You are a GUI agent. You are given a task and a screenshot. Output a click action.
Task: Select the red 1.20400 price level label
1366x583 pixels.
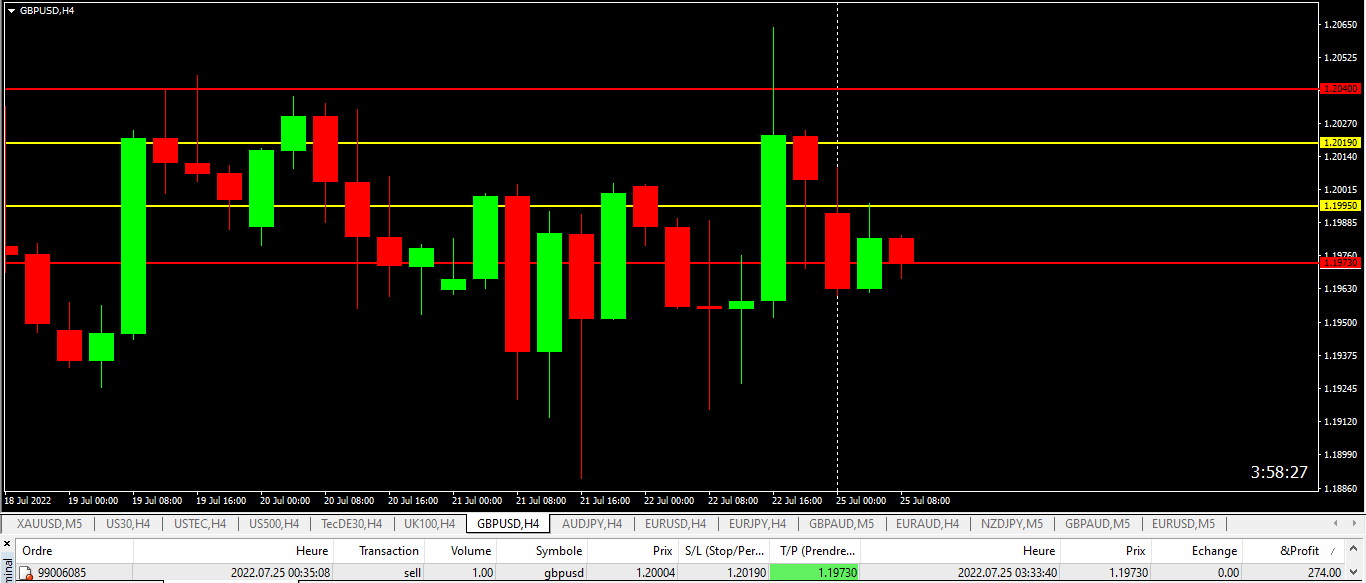1340,89
